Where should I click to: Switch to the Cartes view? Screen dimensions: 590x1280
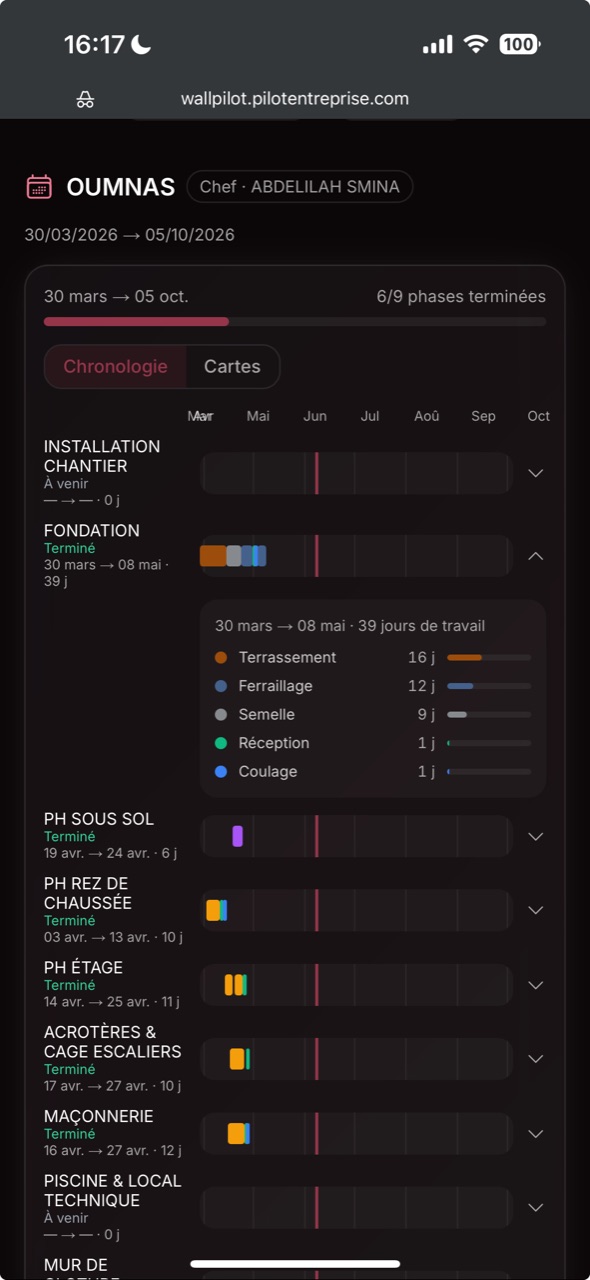(x=232, y=367)
